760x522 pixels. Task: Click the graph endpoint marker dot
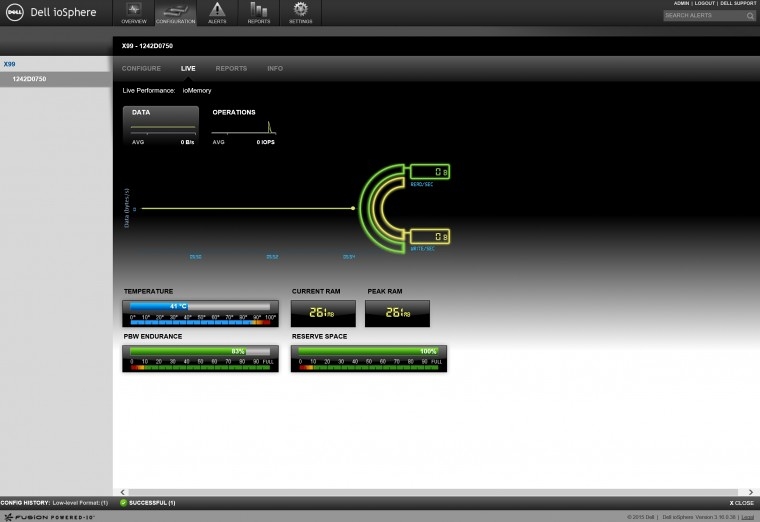(x=353, y=208)
